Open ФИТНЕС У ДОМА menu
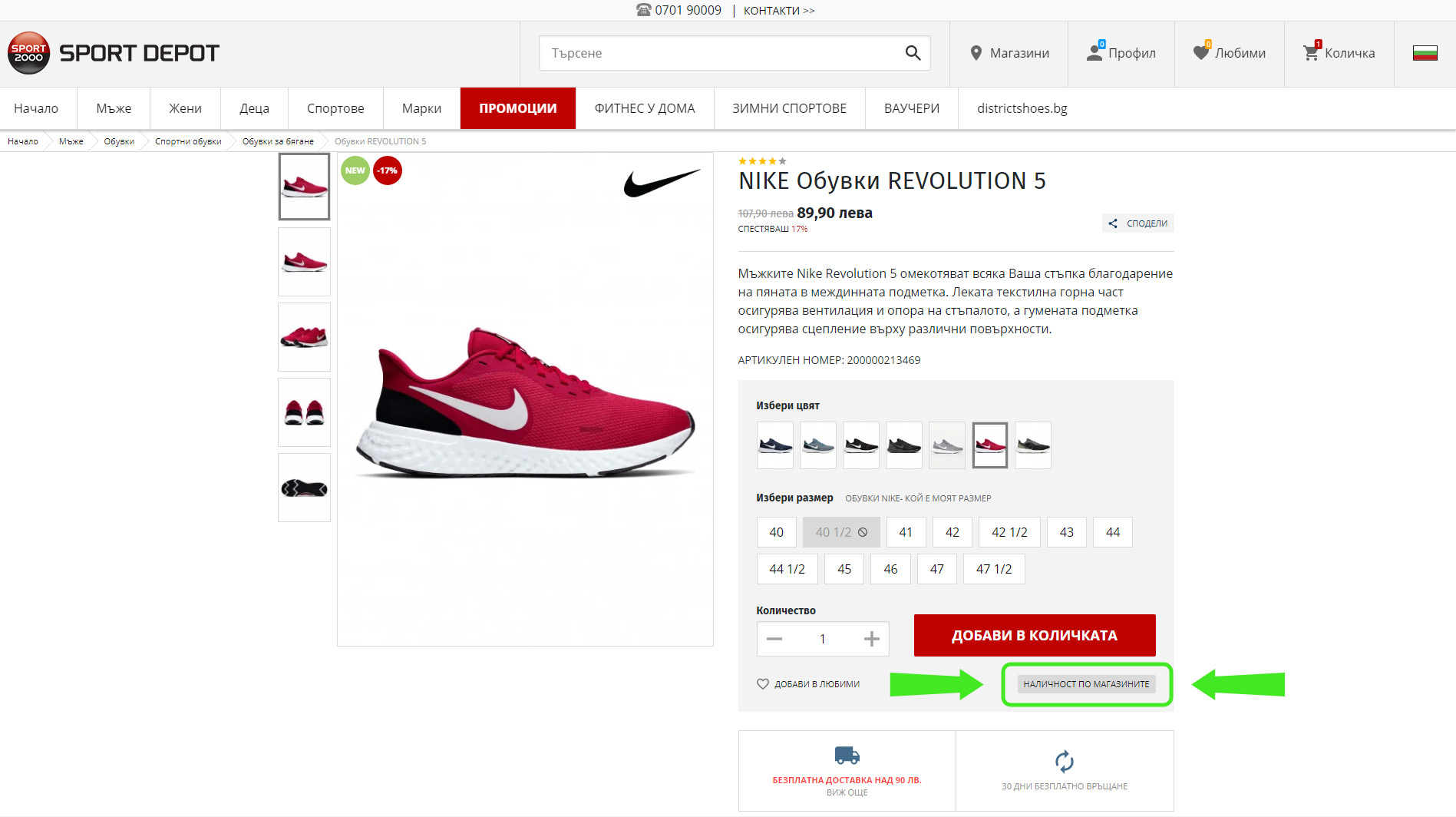The width and height of the screenshot is (1456, 817). coord(645,108)
